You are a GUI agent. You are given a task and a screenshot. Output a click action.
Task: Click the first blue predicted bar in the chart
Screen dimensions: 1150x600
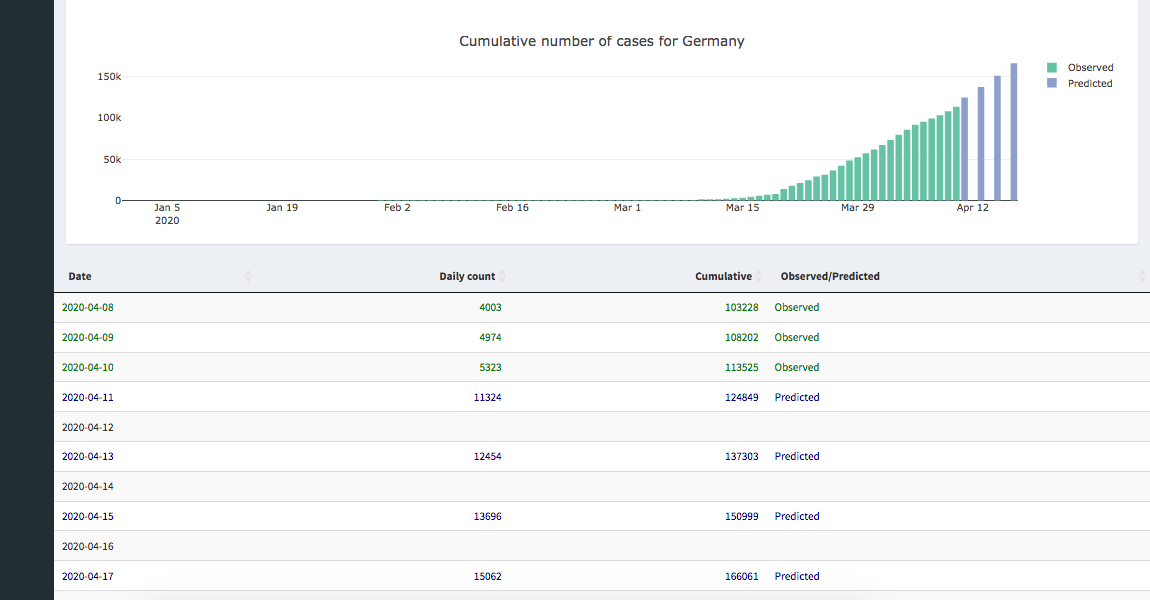pyautogui.click(x=964, y=149)
